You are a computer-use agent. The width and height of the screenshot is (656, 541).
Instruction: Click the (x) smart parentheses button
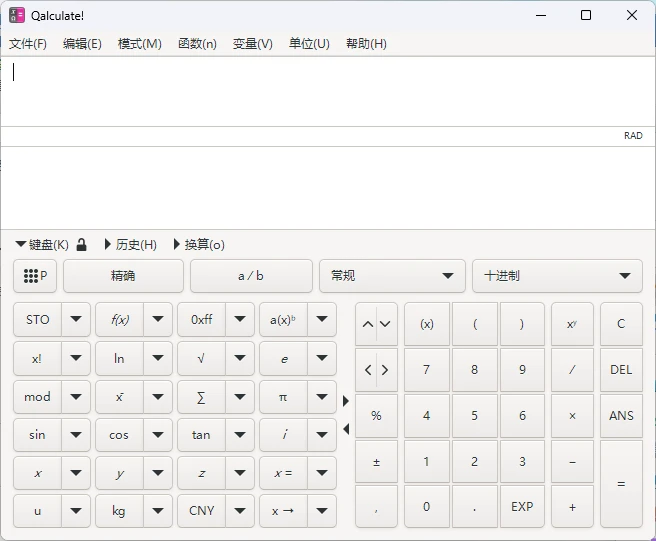point(427,324)
